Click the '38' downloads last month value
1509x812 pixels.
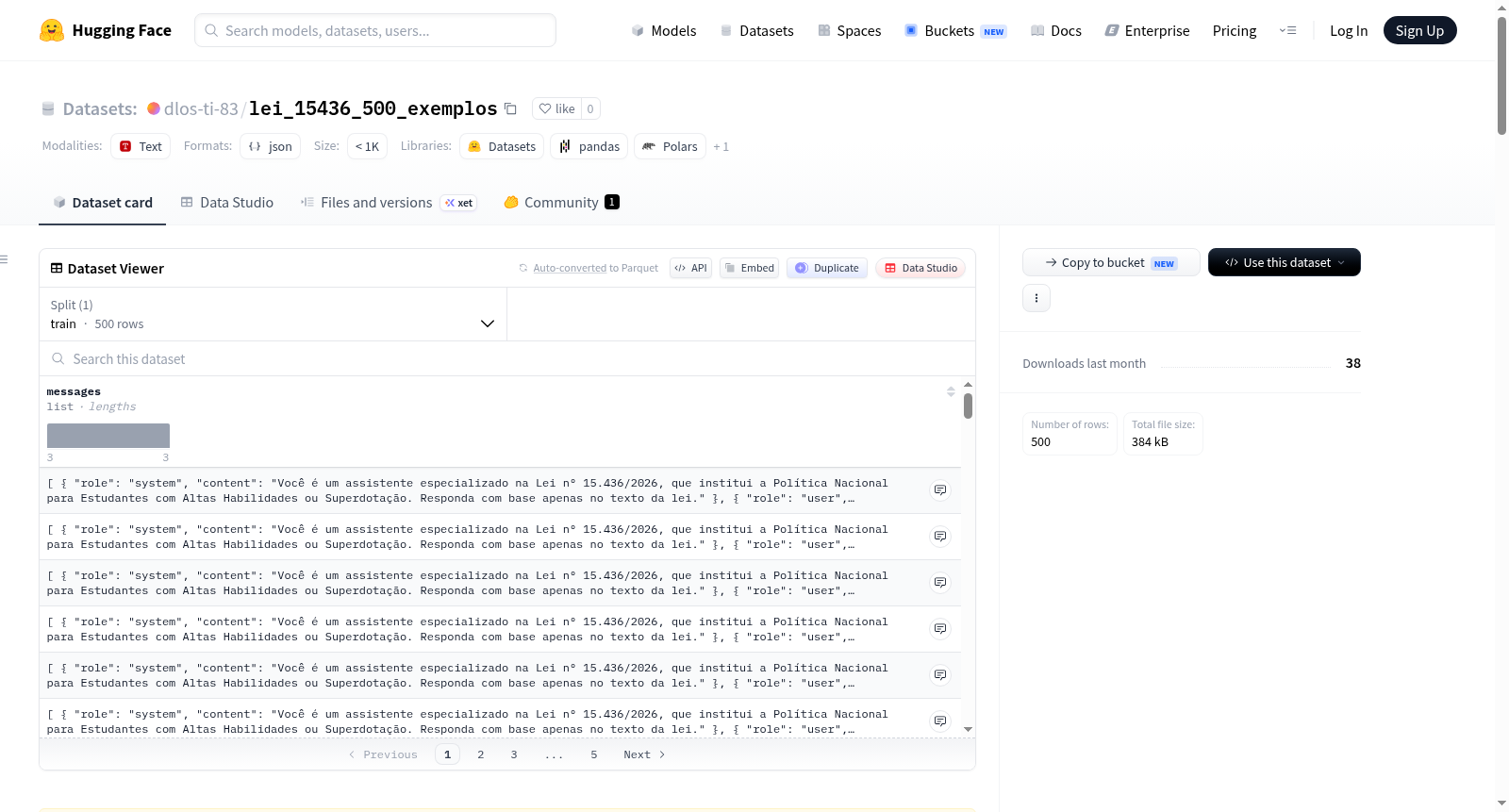pyautogui.click(x=1353, y=363)
